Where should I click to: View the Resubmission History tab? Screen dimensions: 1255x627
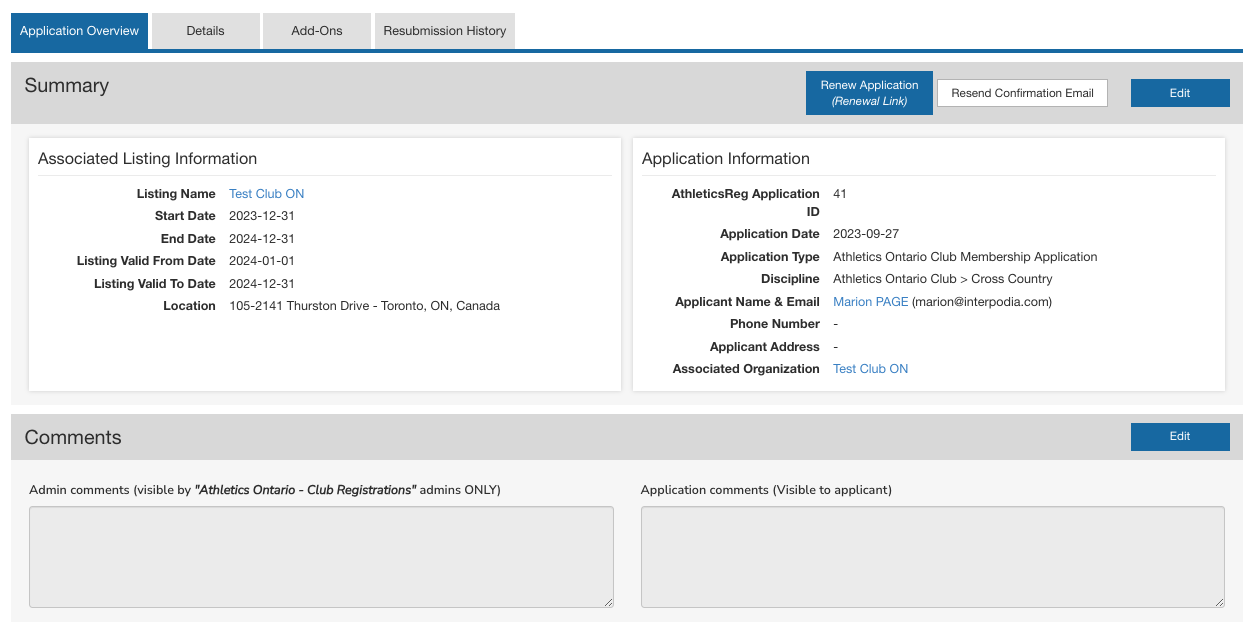coord(444,31)
